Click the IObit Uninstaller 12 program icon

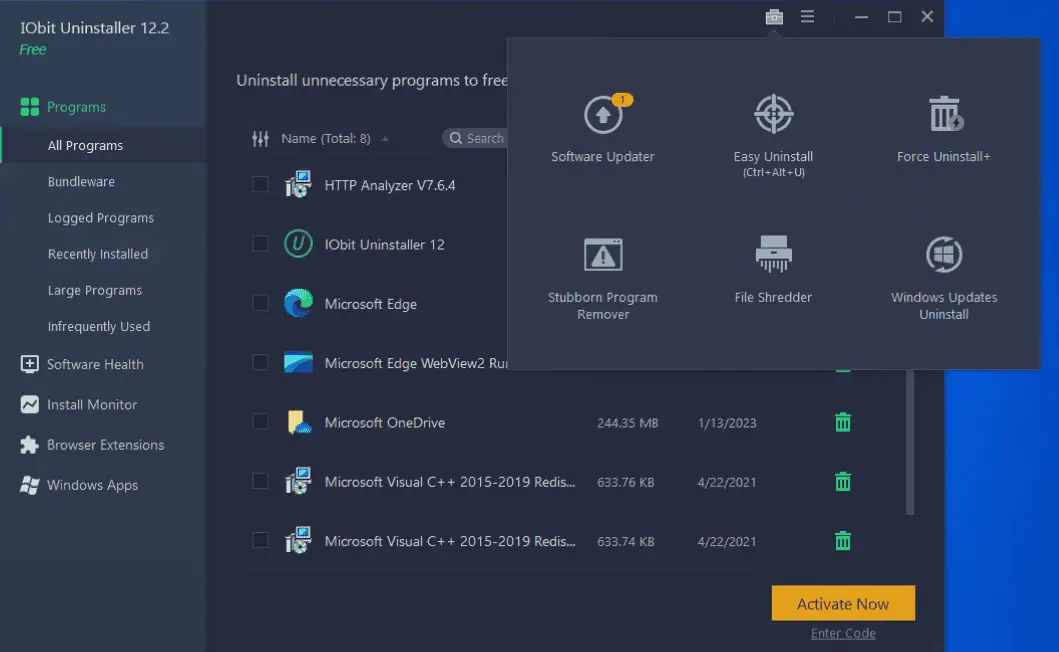click(298, 244)
